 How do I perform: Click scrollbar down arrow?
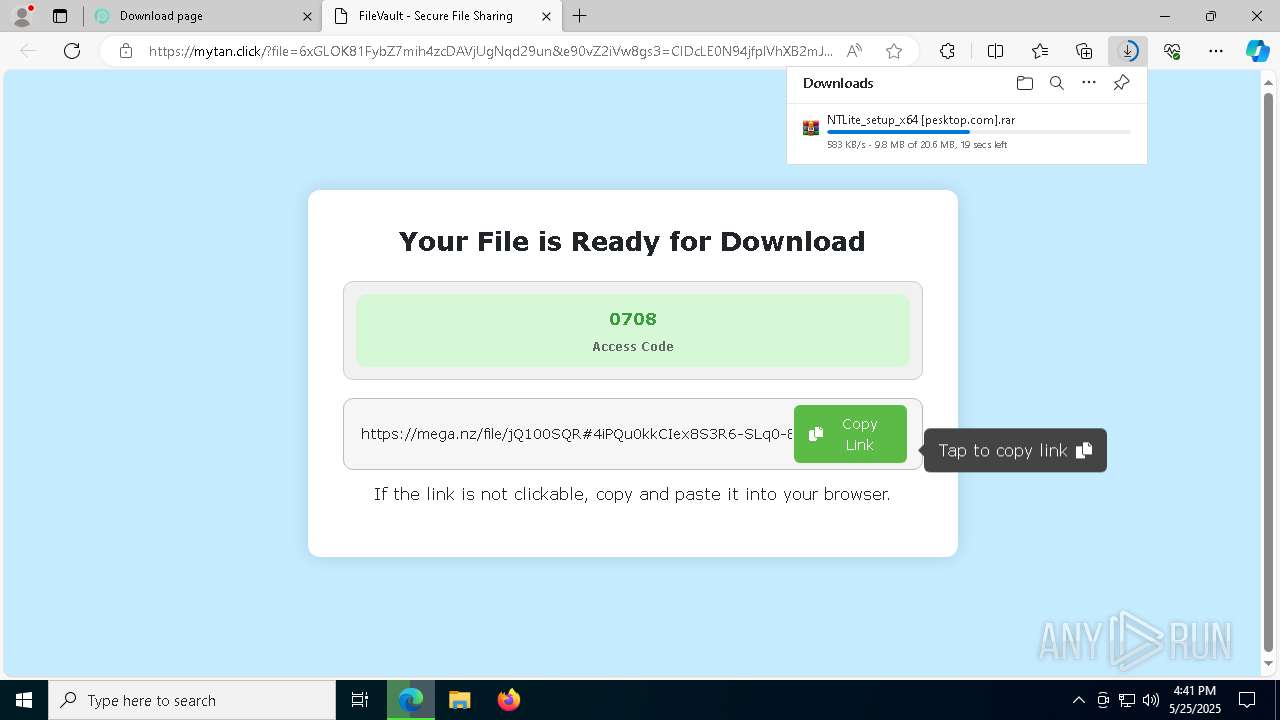click(x=1269, y=663)
